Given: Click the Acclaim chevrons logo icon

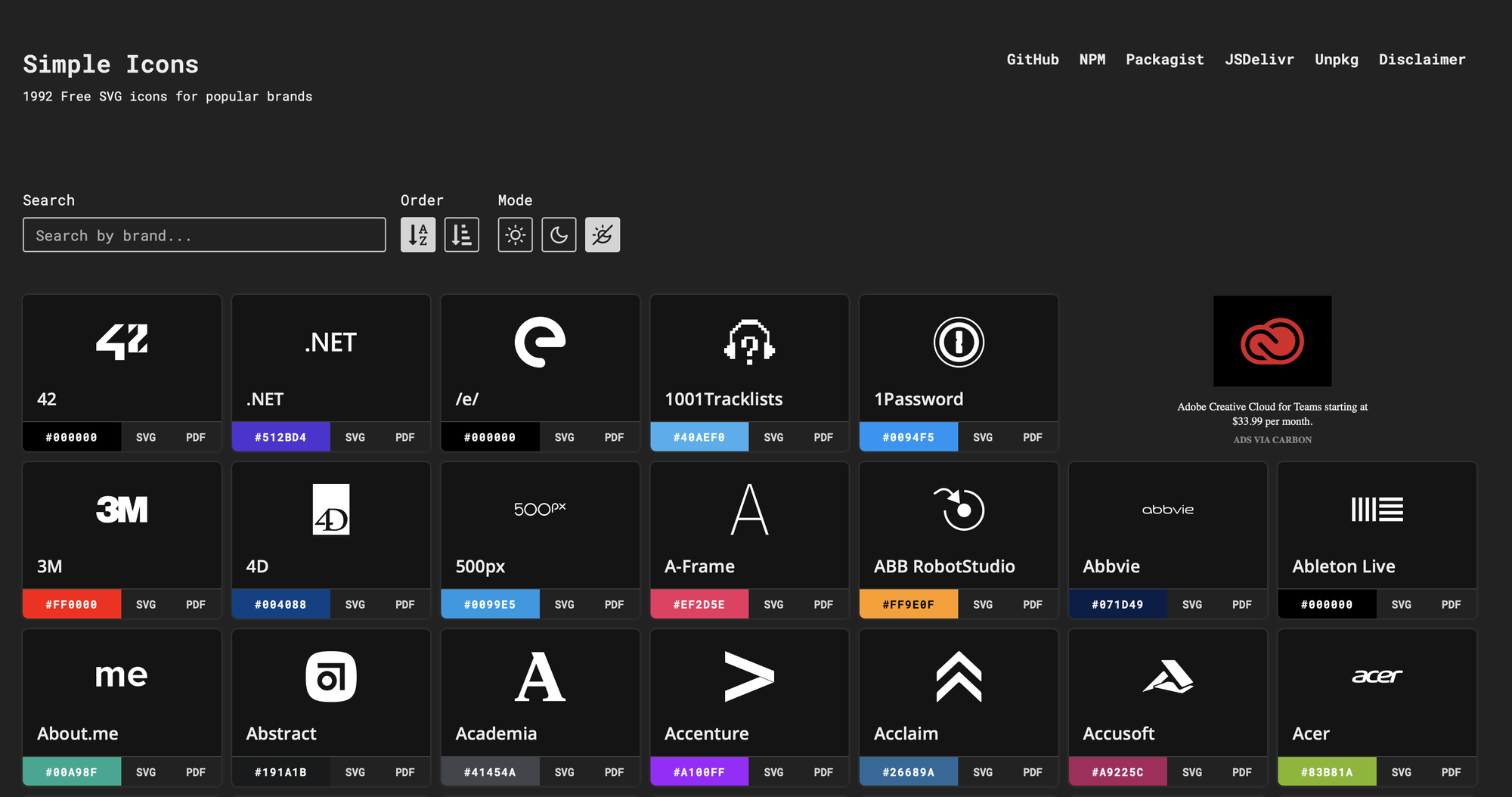Looking at the screenshot, I should pos(959,677).
